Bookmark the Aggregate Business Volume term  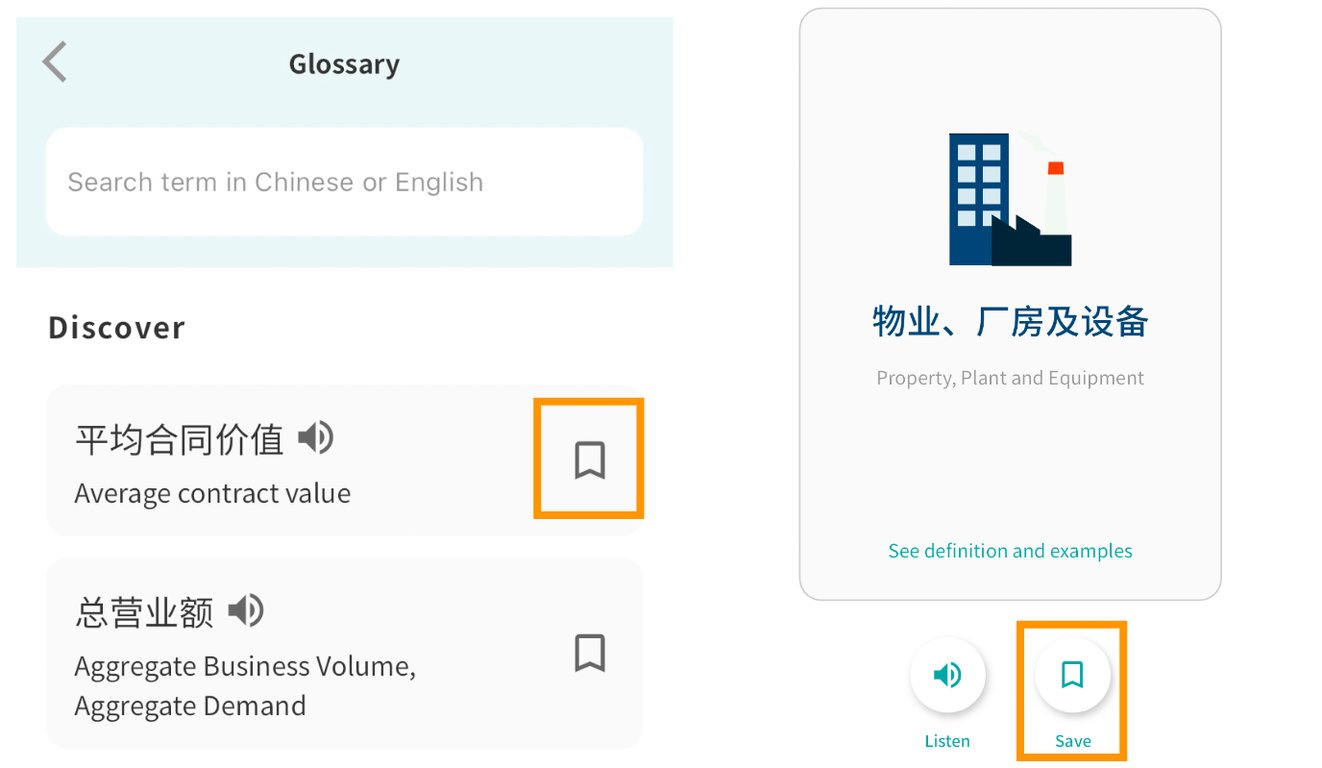(x=589, y=653)
